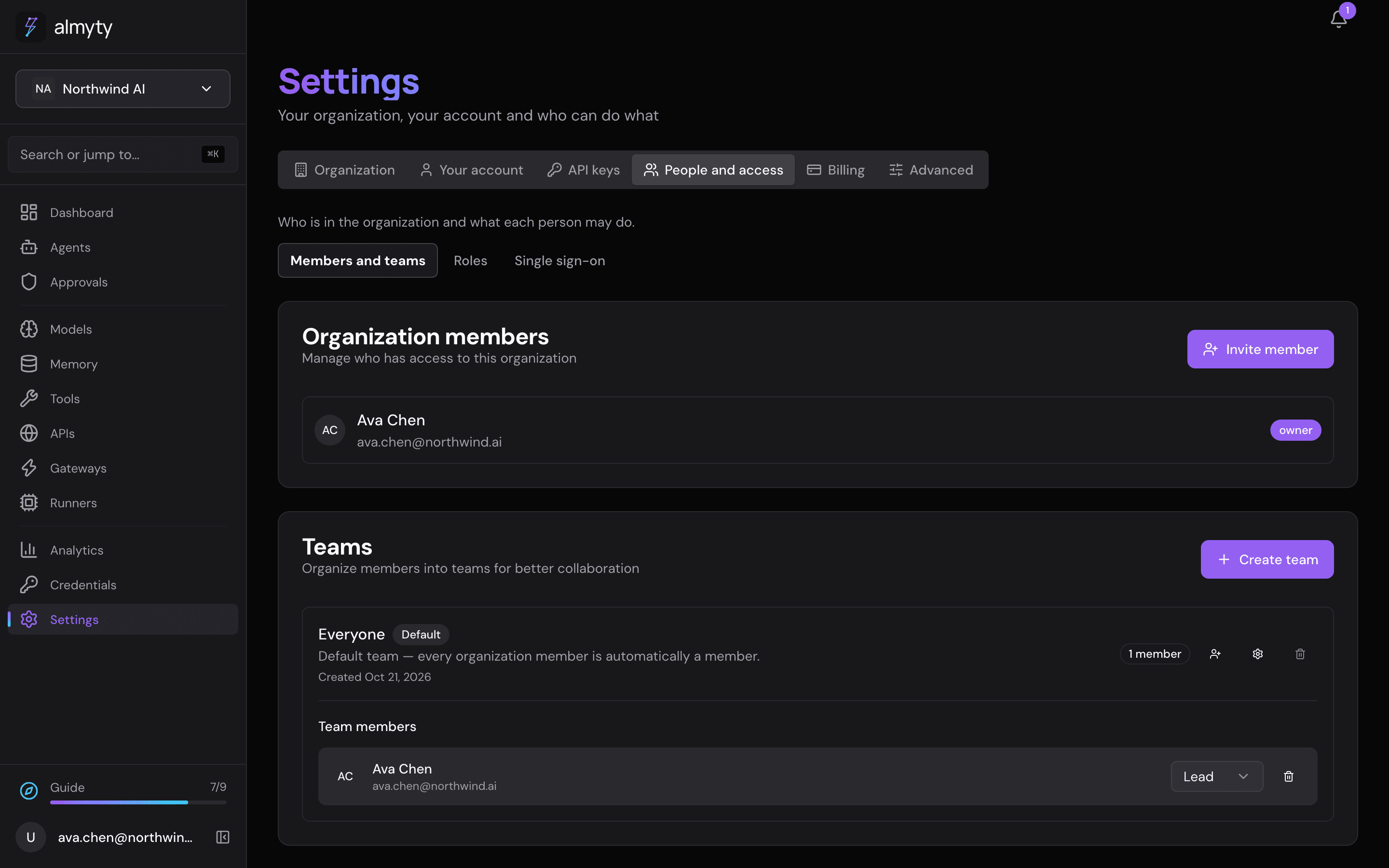This screenshot has height=868, width=1389.
Task: Open Tools in the sidebar
Action: (x=123, y=398)
